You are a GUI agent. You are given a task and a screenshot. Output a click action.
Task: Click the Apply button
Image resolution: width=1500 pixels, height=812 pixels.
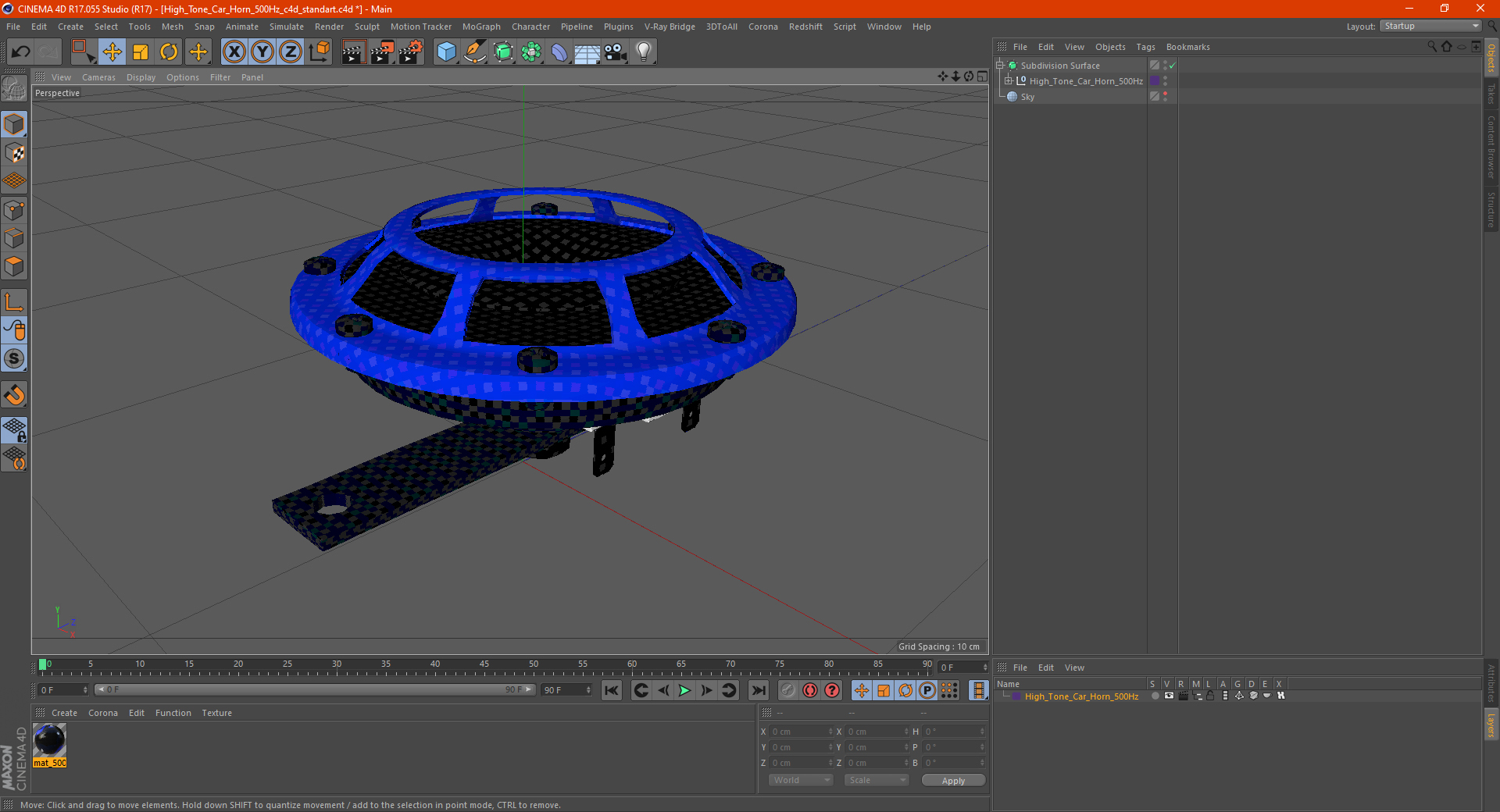pyautogui.click(x=953, y=781)
